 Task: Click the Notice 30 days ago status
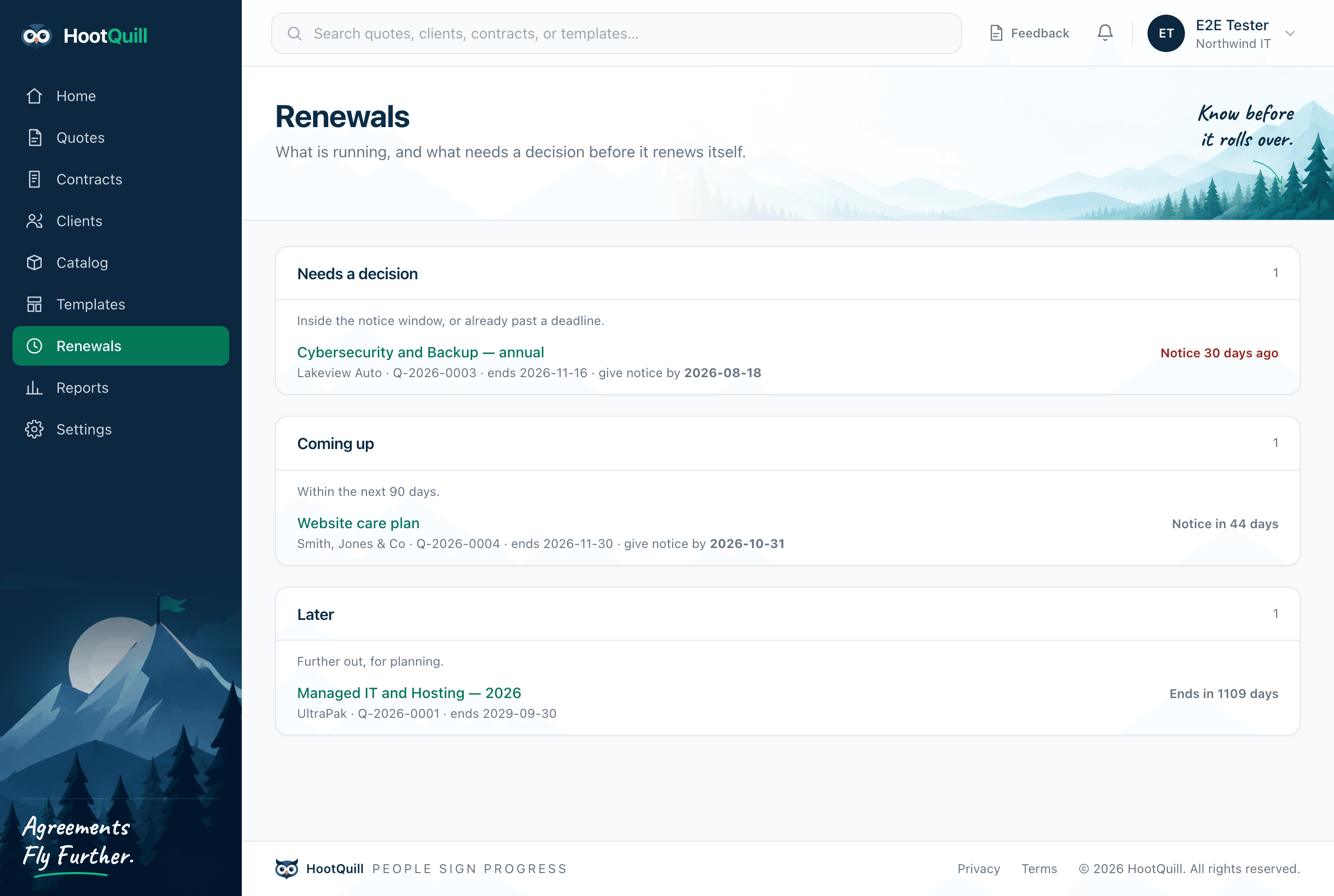coord(1219,353)
